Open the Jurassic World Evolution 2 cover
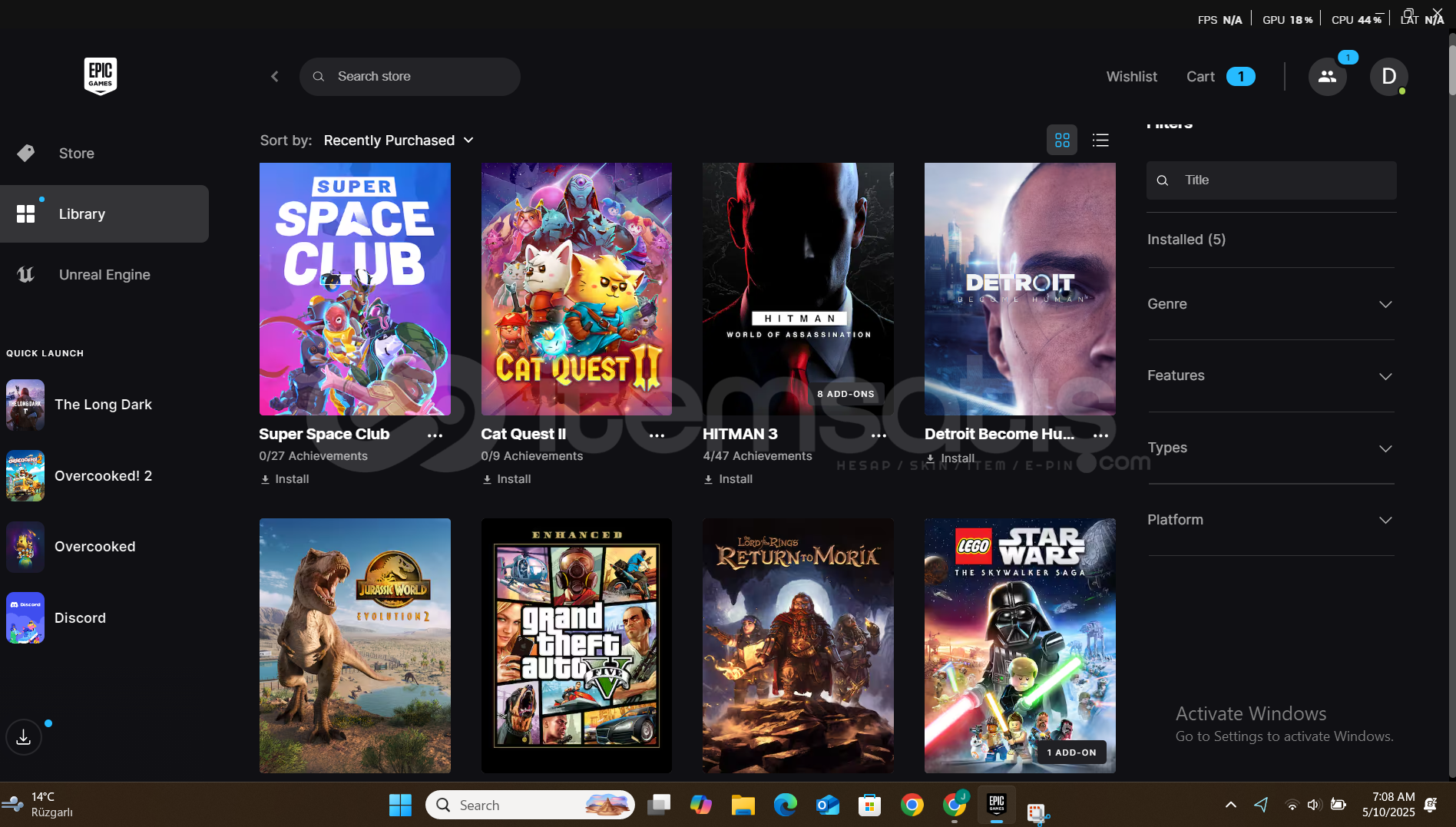Screen dimensions: 1456x827 [355, 646]
